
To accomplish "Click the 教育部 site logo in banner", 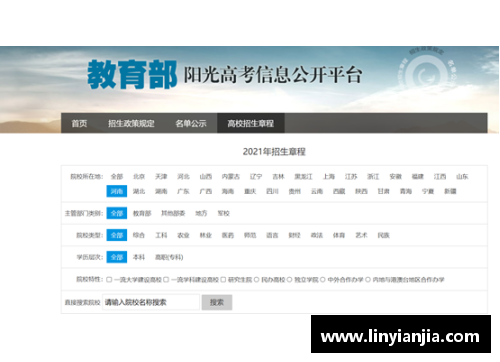I will tap(132, 75).
